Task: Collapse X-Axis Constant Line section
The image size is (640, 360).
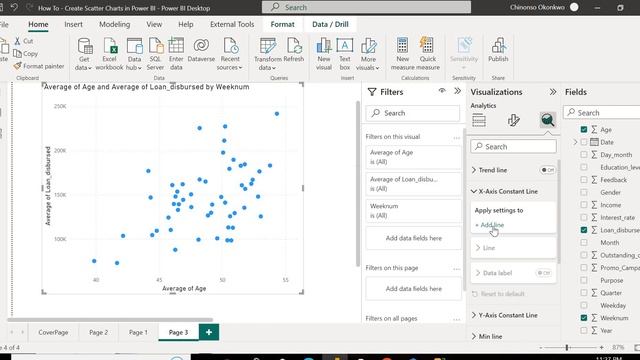Action: tap(474, 191)
